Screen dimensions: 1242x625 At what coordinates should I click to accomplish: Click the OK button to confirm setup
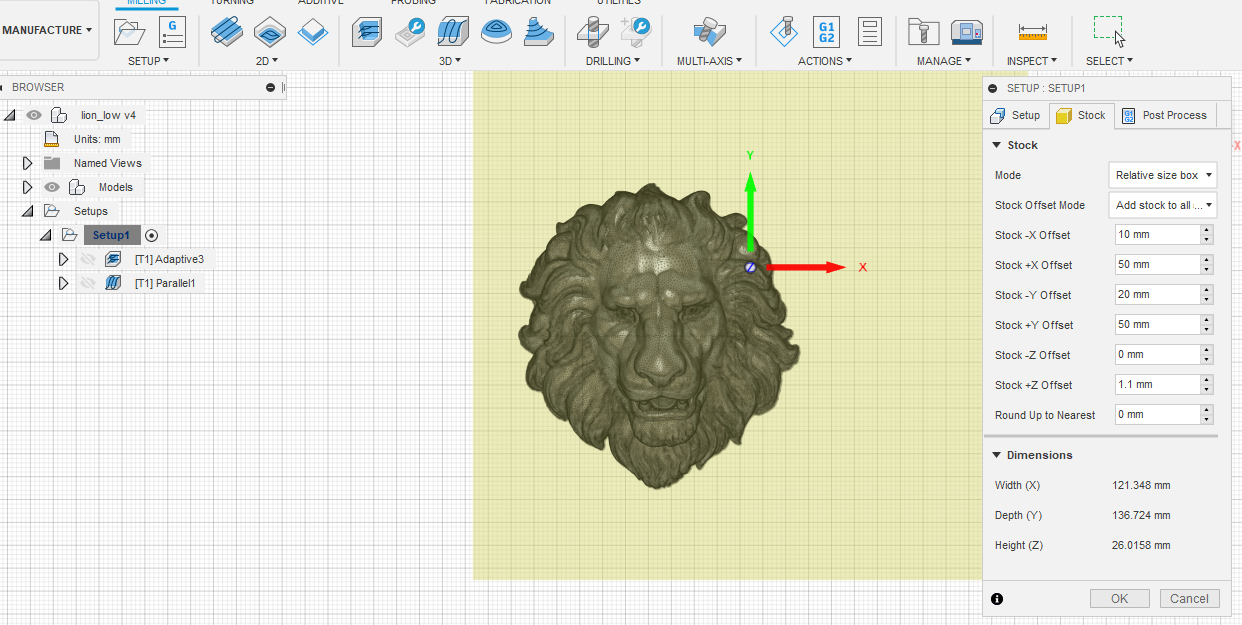point(1119,598)
